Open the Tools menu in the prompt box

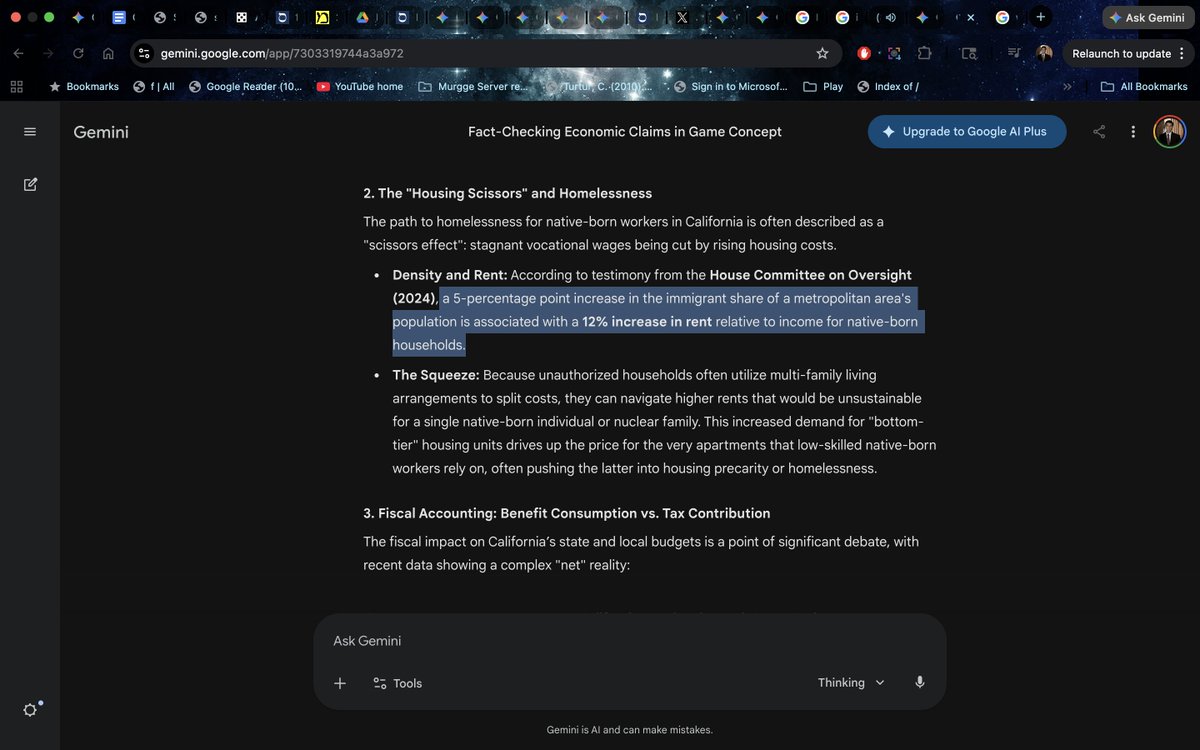[x=397, y=683]
